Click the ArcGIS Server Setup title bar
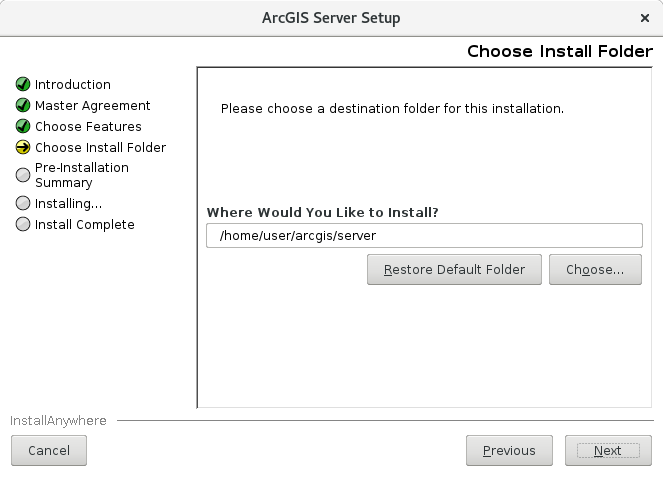The height and width of the screenshot is (477, 663). (x=330, y=18)
